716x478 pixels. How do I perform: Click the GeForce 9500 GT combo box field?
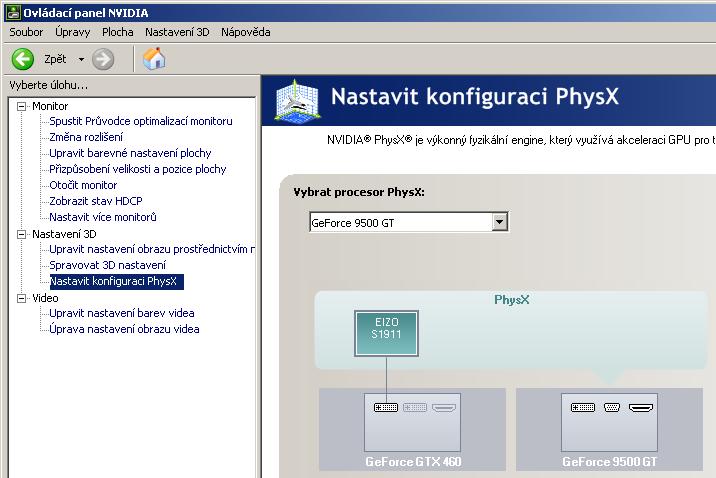(x=409, y=222)
